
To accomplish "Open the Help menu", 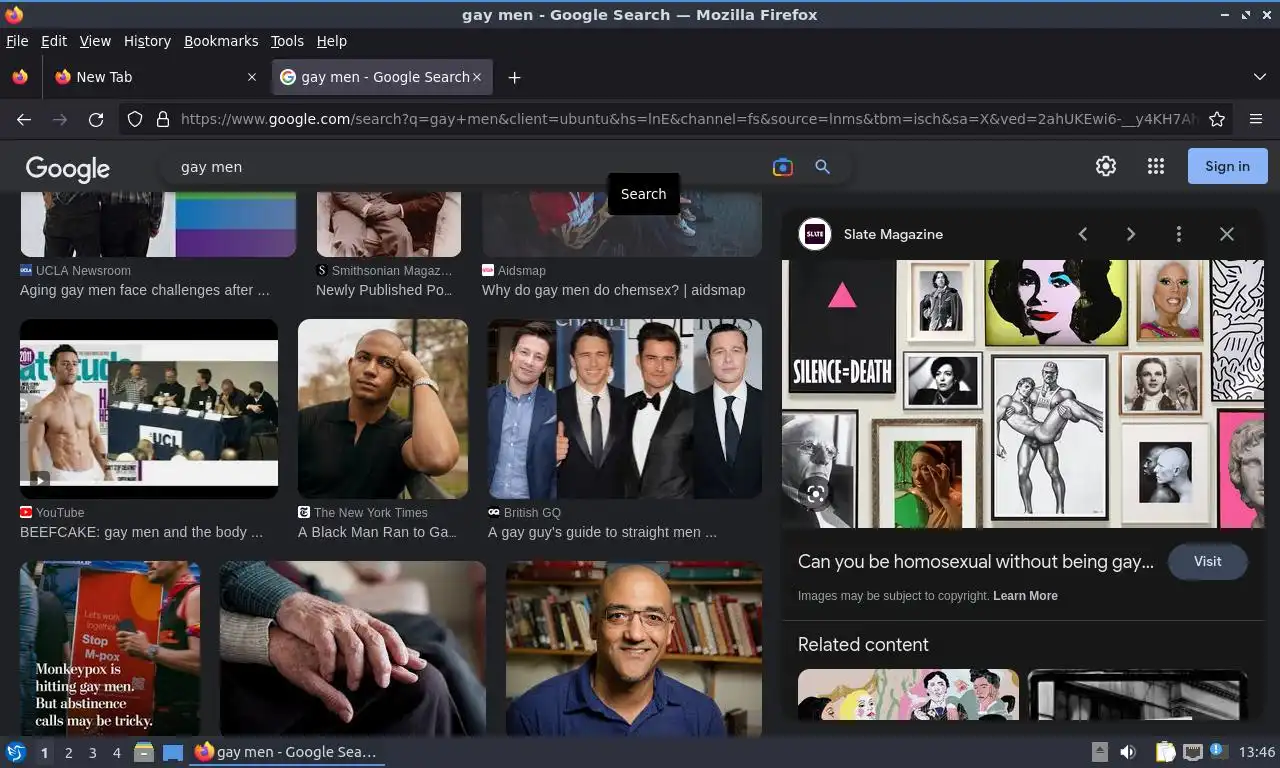I will coord(331,41).
